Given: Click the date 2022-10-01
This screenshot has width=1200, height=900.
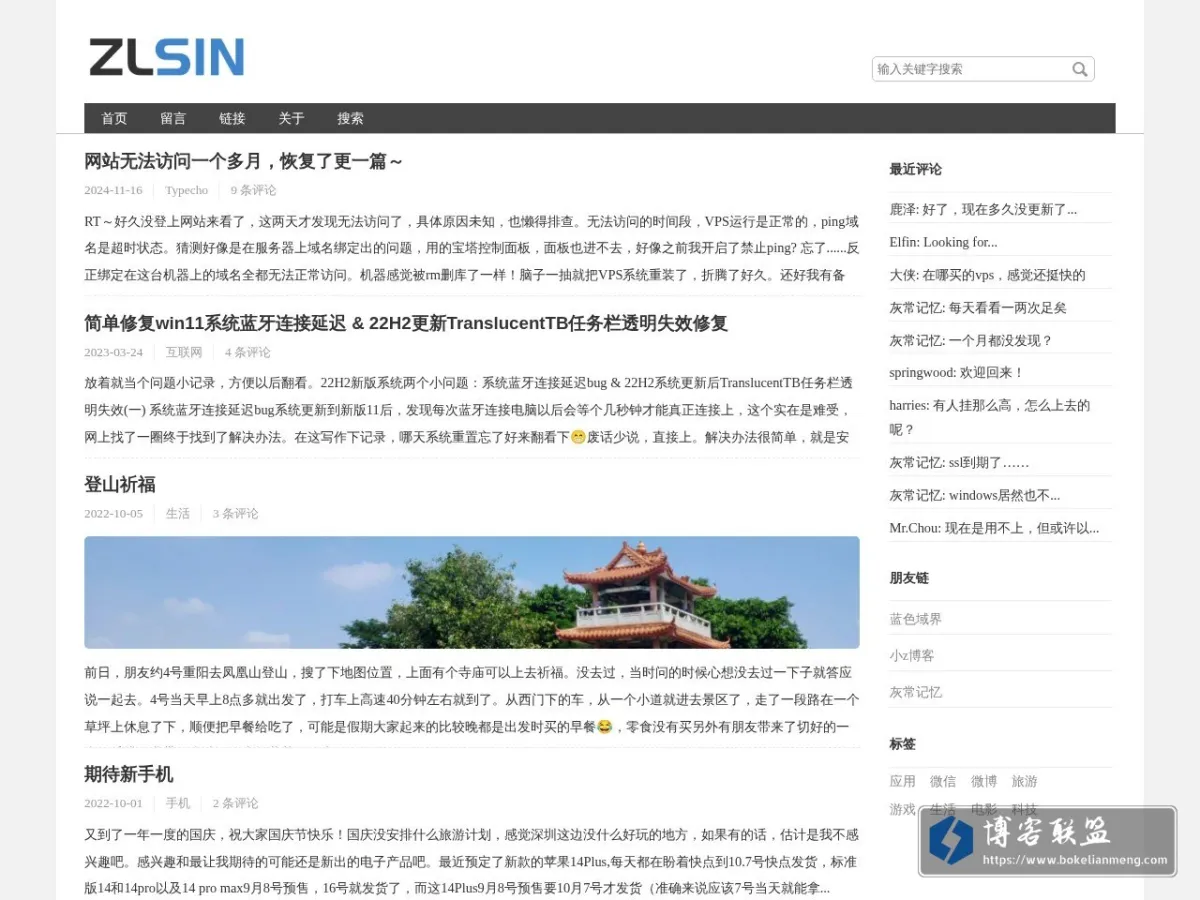Looking at the screenshot, I should [x=113, y=803].
